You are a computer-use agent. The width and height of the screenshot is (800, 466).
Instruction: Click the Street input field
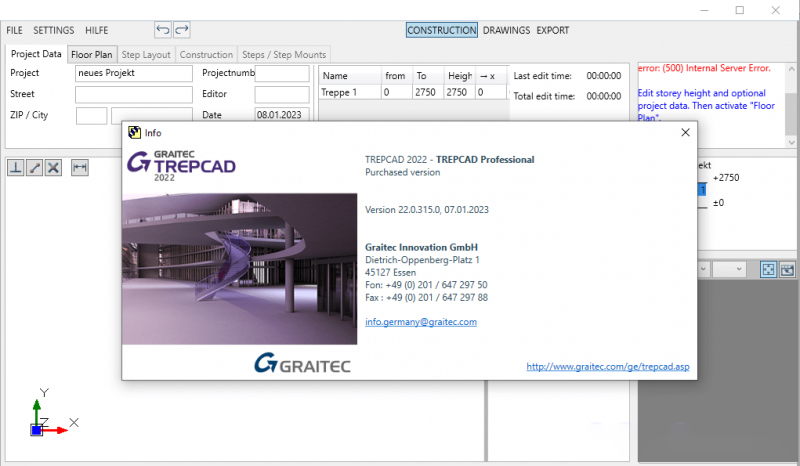click(x=134, y=94)
